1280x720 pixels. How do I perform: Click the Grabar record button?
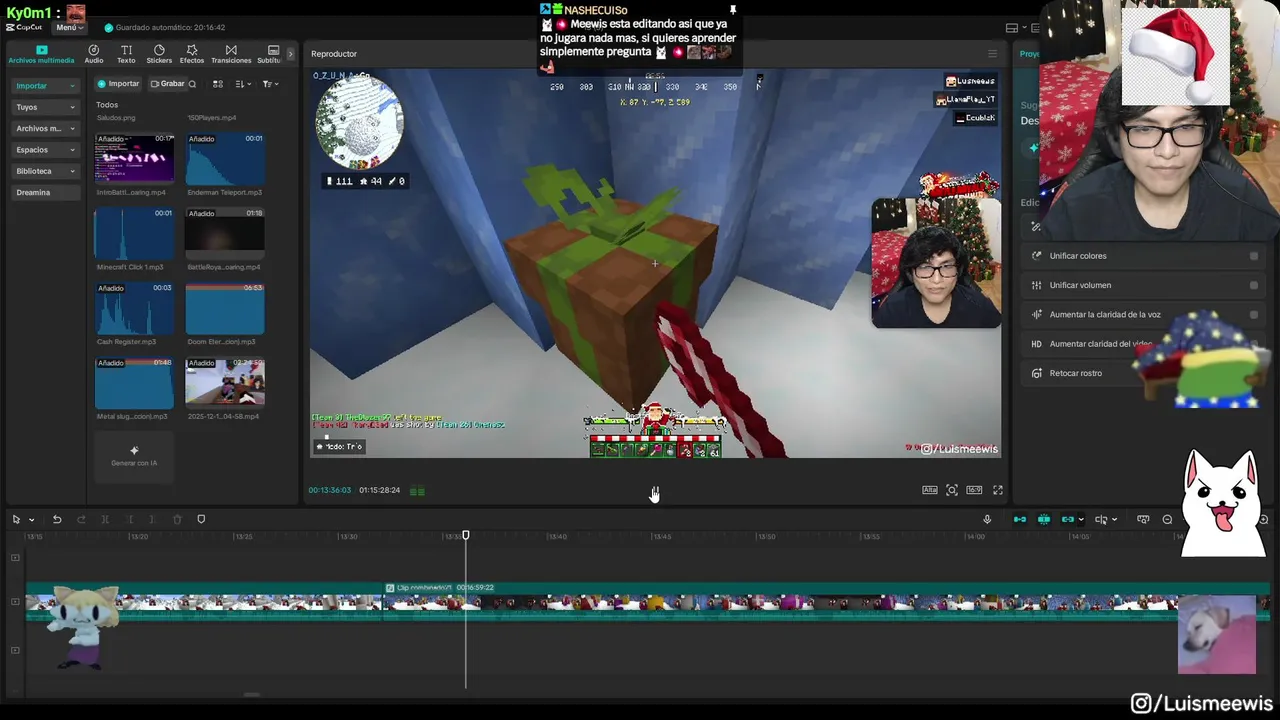point(167,84)
